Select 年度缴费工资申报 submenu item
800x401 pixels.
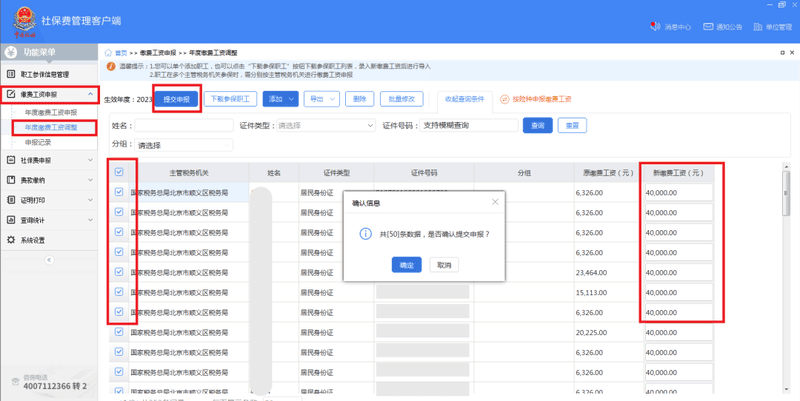pos(51,112)
